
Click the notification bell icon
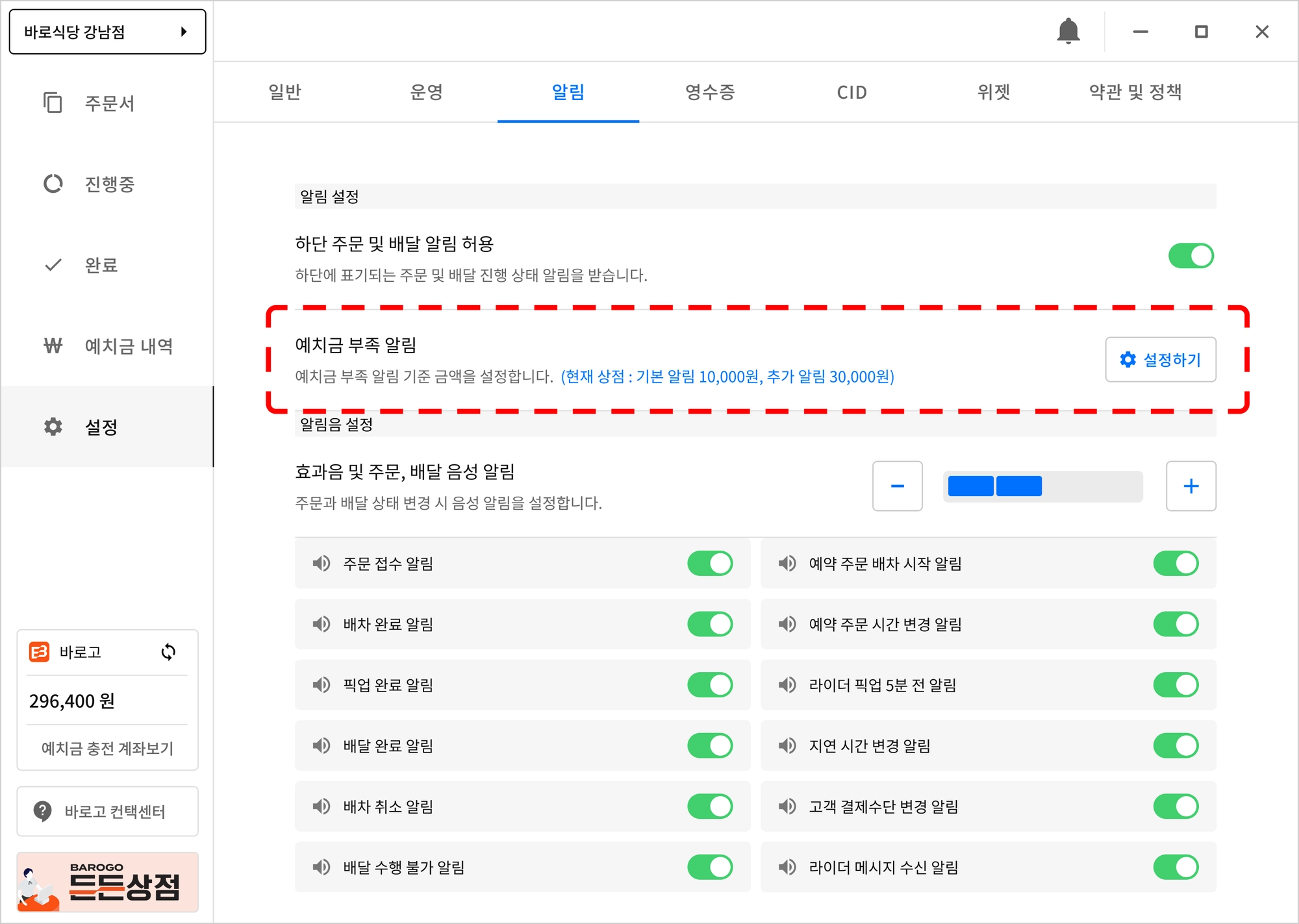[1068, 31]
